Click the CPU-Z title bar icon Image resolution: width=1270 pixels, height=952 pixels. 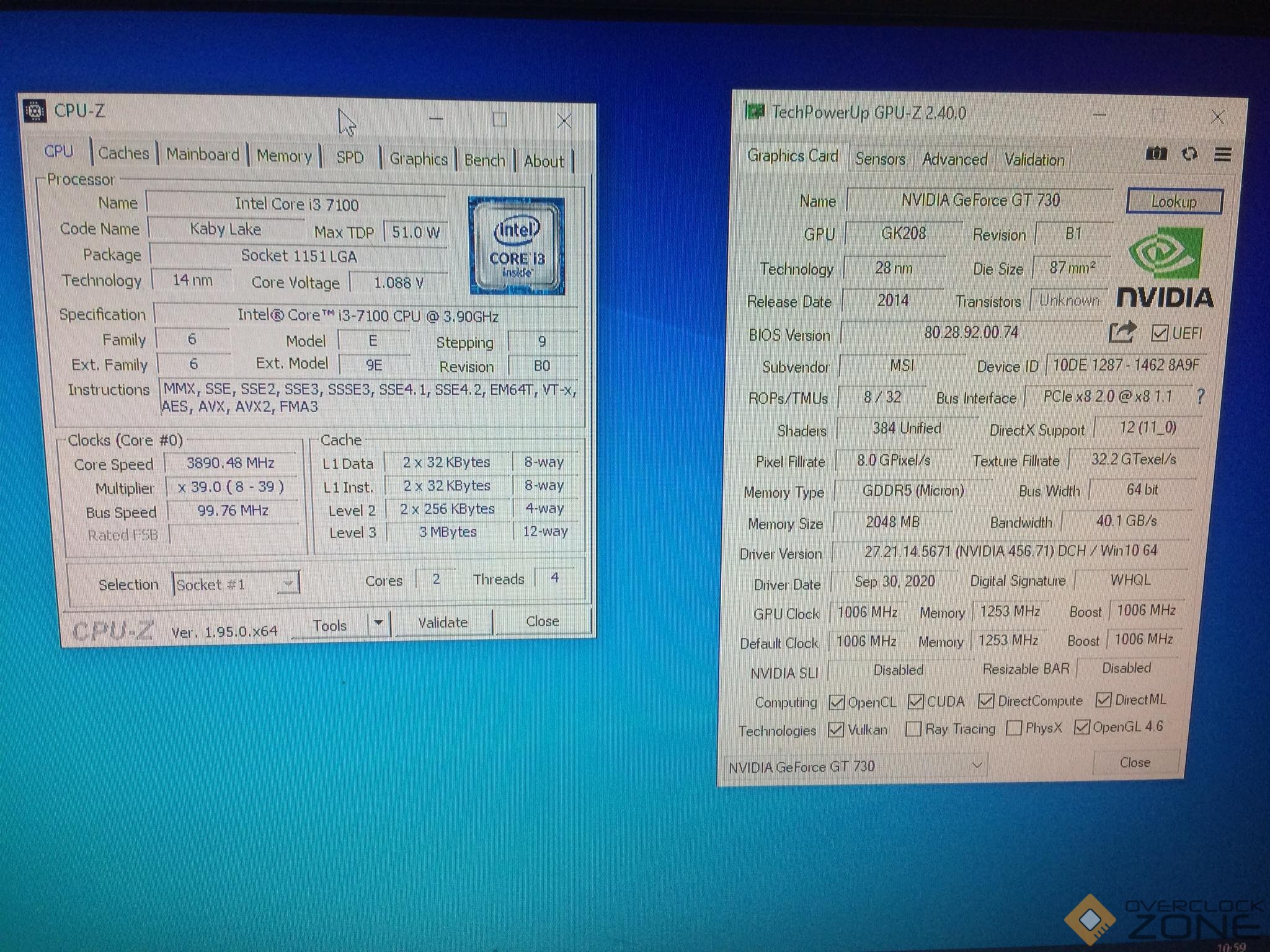[35, 111]
